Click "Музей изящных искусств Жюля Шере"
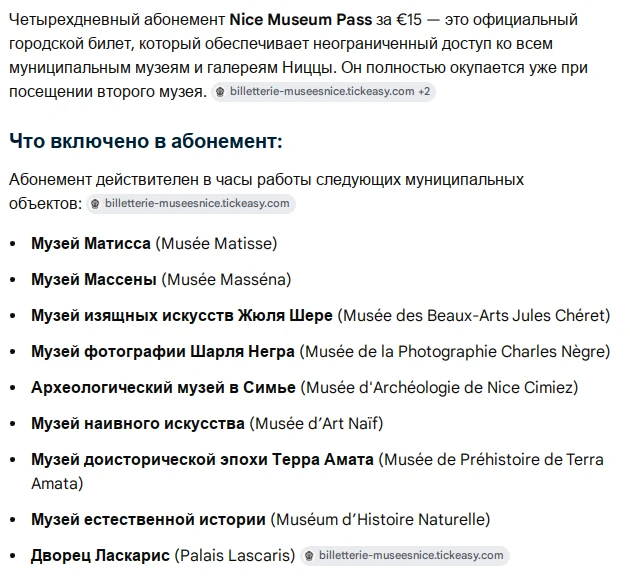The height and width of the screenshot is (587, 630). pyautogui.click(x=182, y=316)
